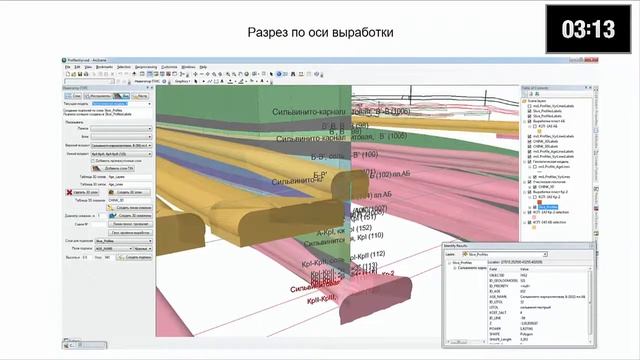
Task: Click the Add Data icon
Action: click(134, 74)
